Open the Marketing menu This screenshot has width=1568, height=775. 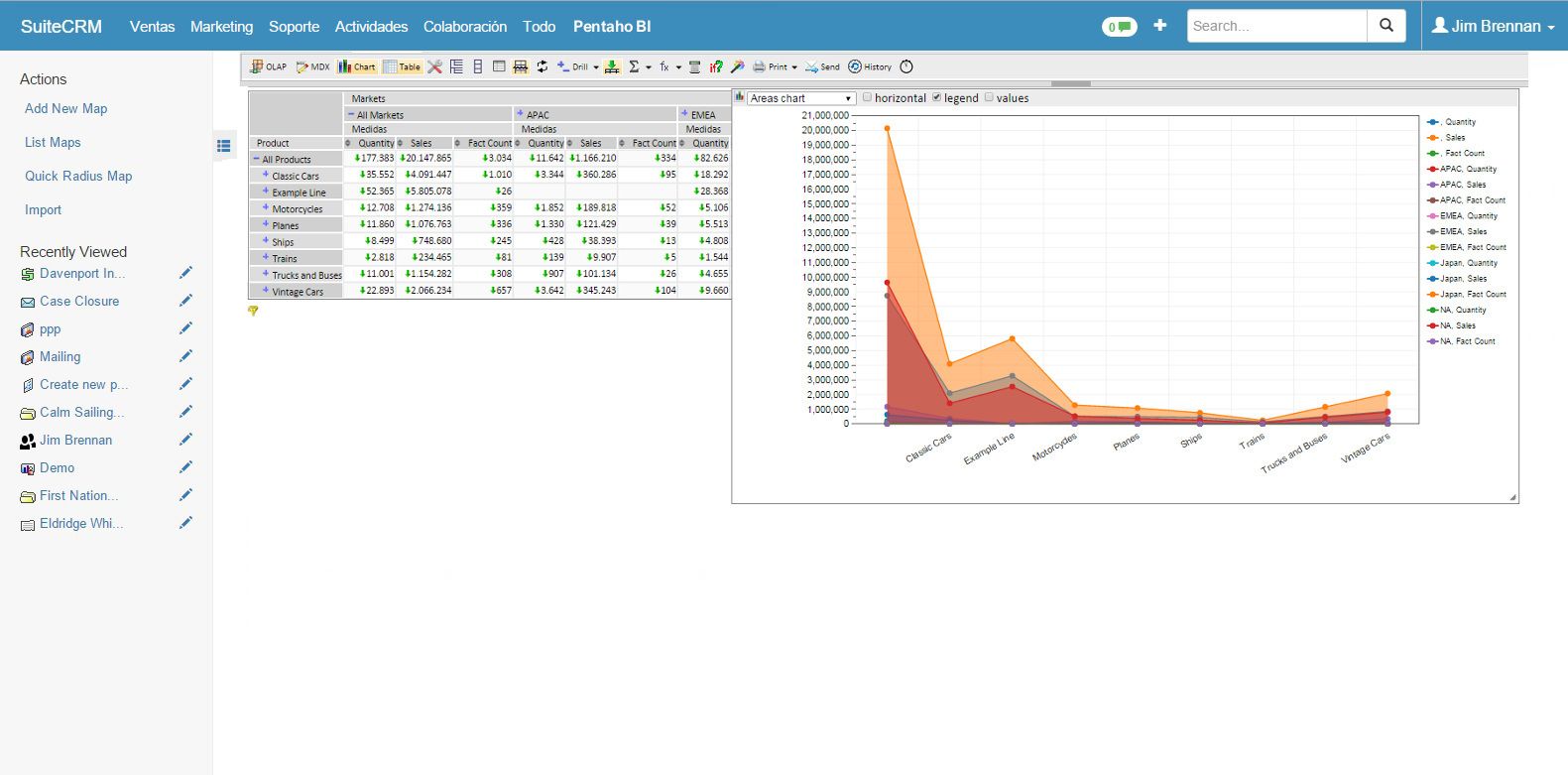(x=221, y=26)
